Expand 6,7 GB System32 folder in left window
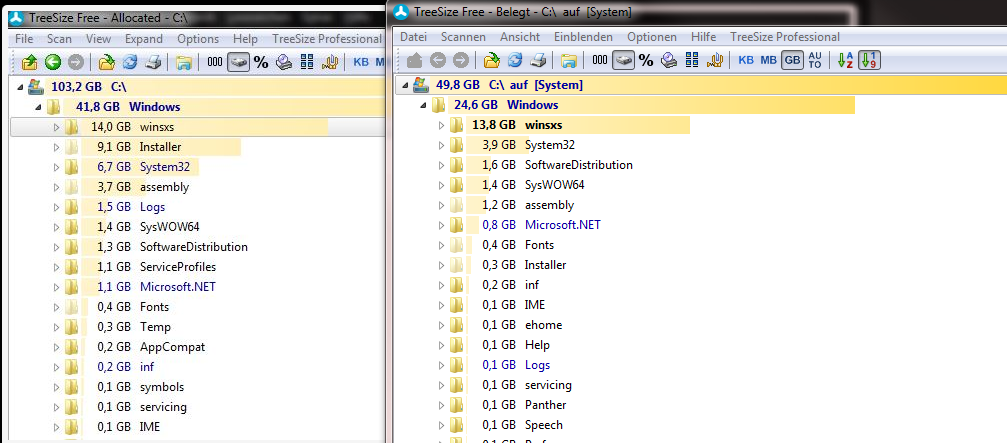Screen dimensions: 1007x443 pos(56,168)
